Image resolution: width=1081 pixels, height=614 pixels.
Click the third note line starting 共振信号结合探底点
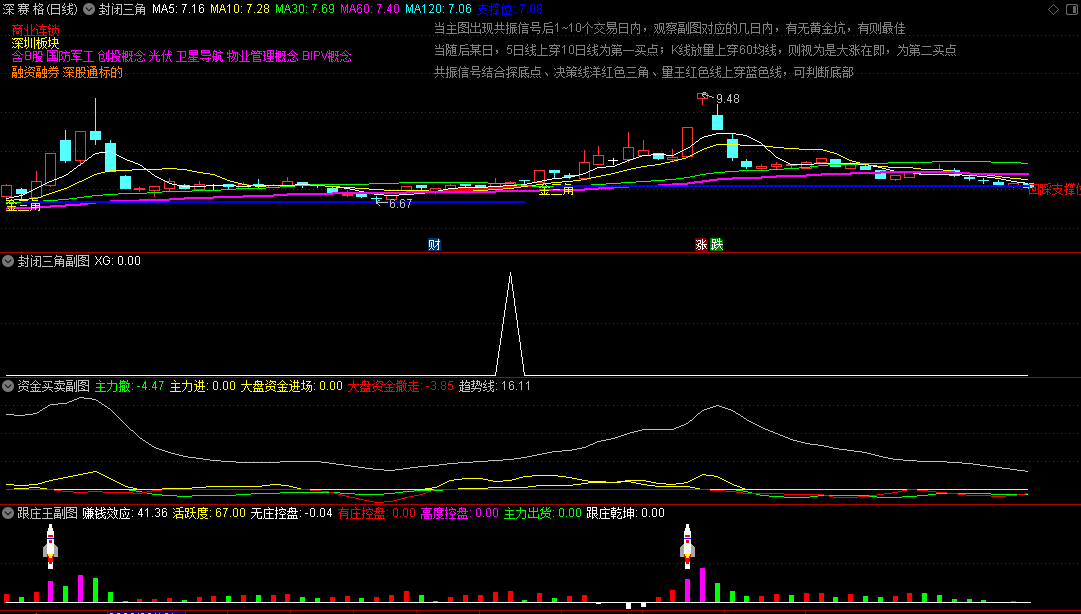(x=643, y=72)
